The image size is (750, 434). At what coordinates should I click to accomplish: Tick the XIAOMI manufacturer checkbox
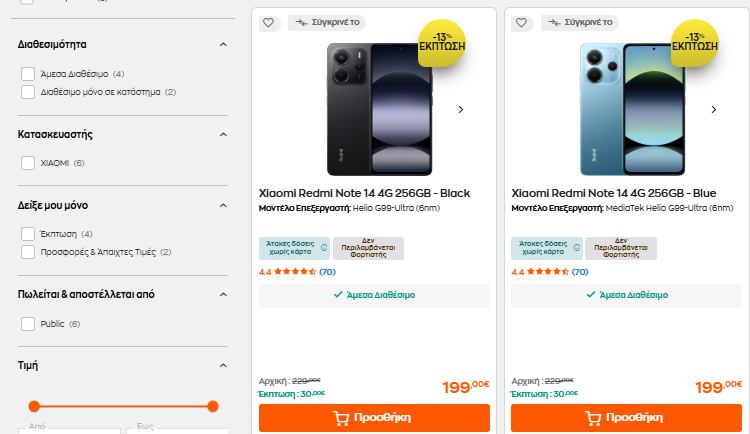[x=28, y=163]
